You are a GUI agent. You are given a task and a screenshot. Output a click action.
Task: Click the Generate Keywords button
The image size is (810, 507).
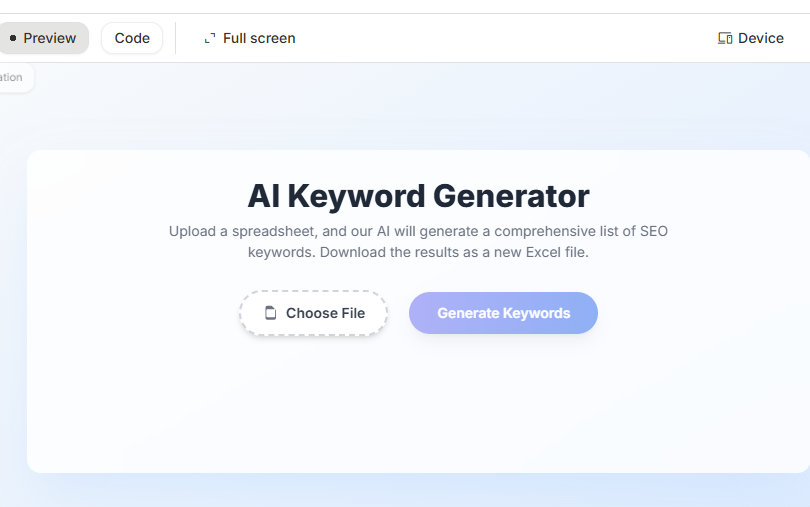[x=503, y=313]
